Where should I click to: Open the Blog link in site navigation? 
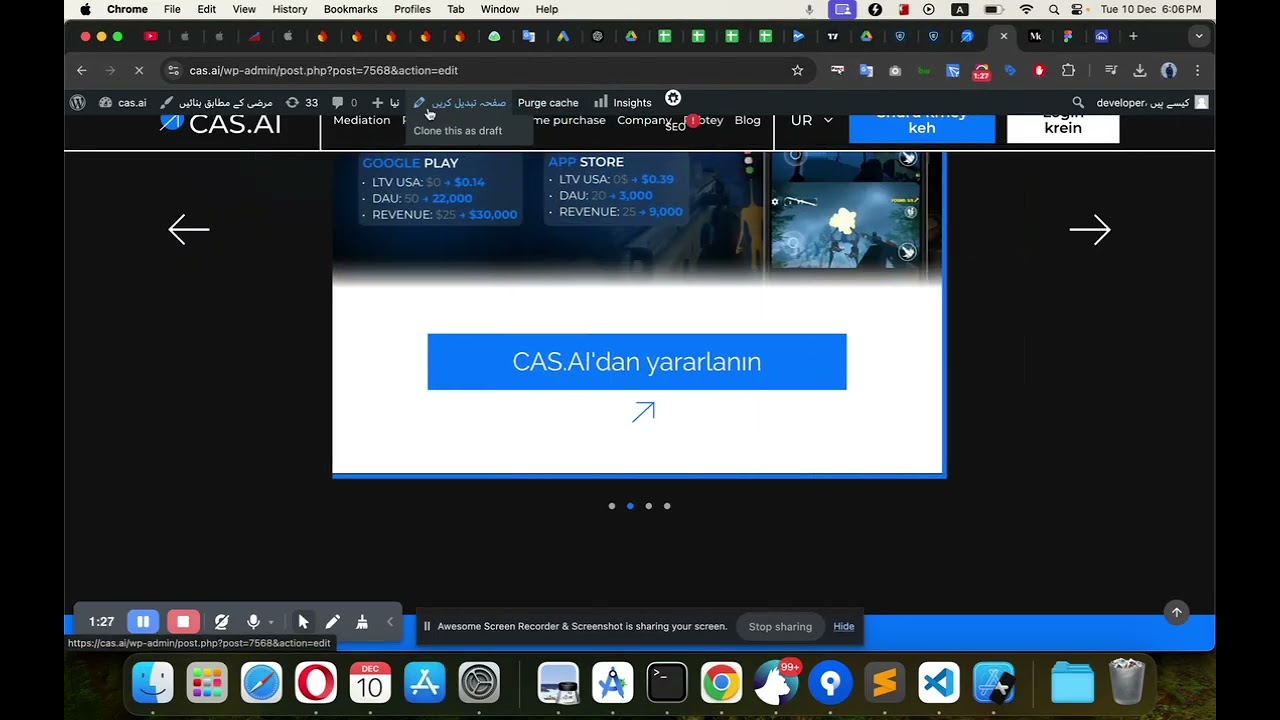(747, 120)
